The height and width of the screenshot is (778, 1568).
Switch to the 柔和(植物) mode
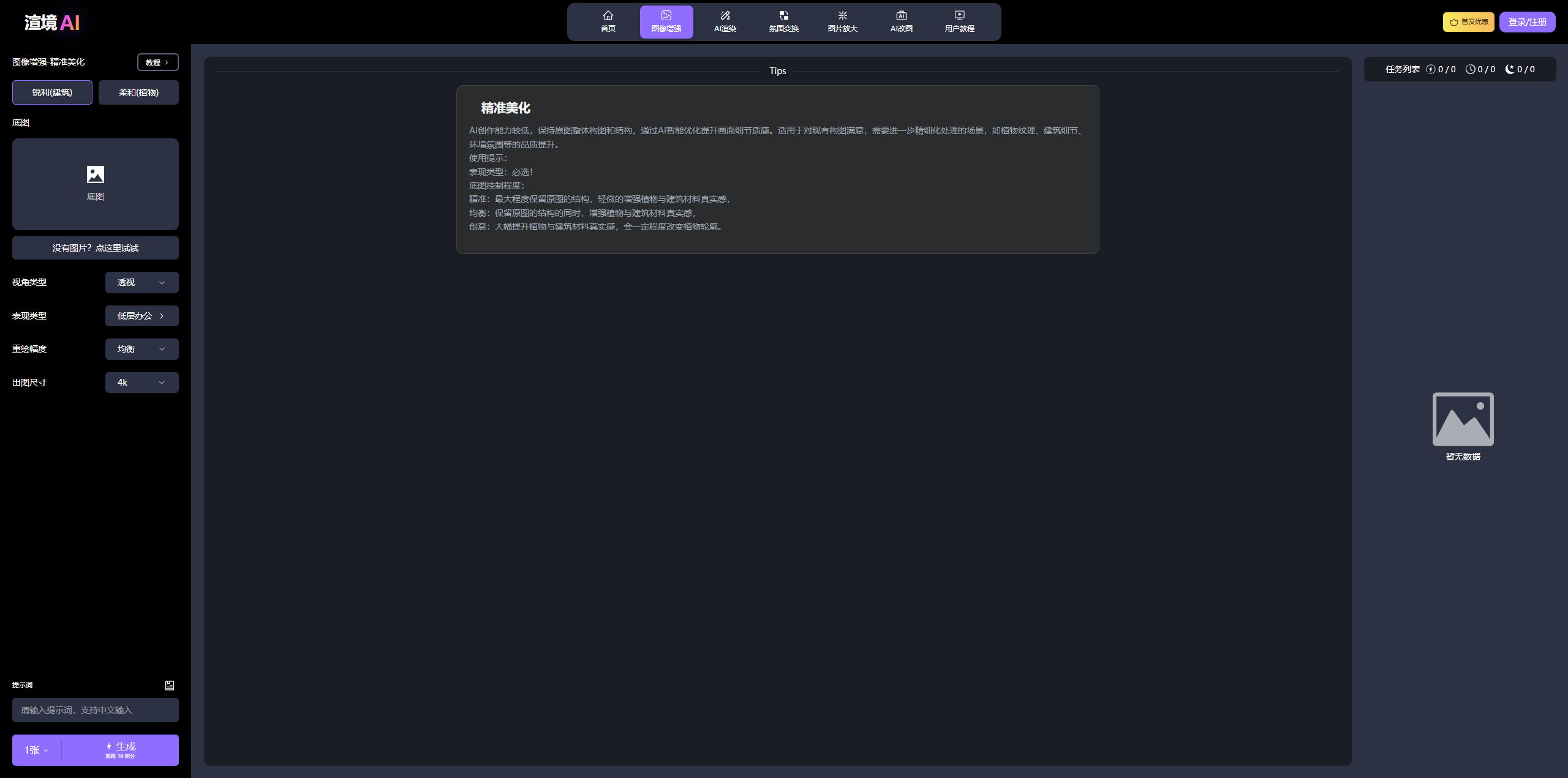pyautogui.click(x=138, y=92)
